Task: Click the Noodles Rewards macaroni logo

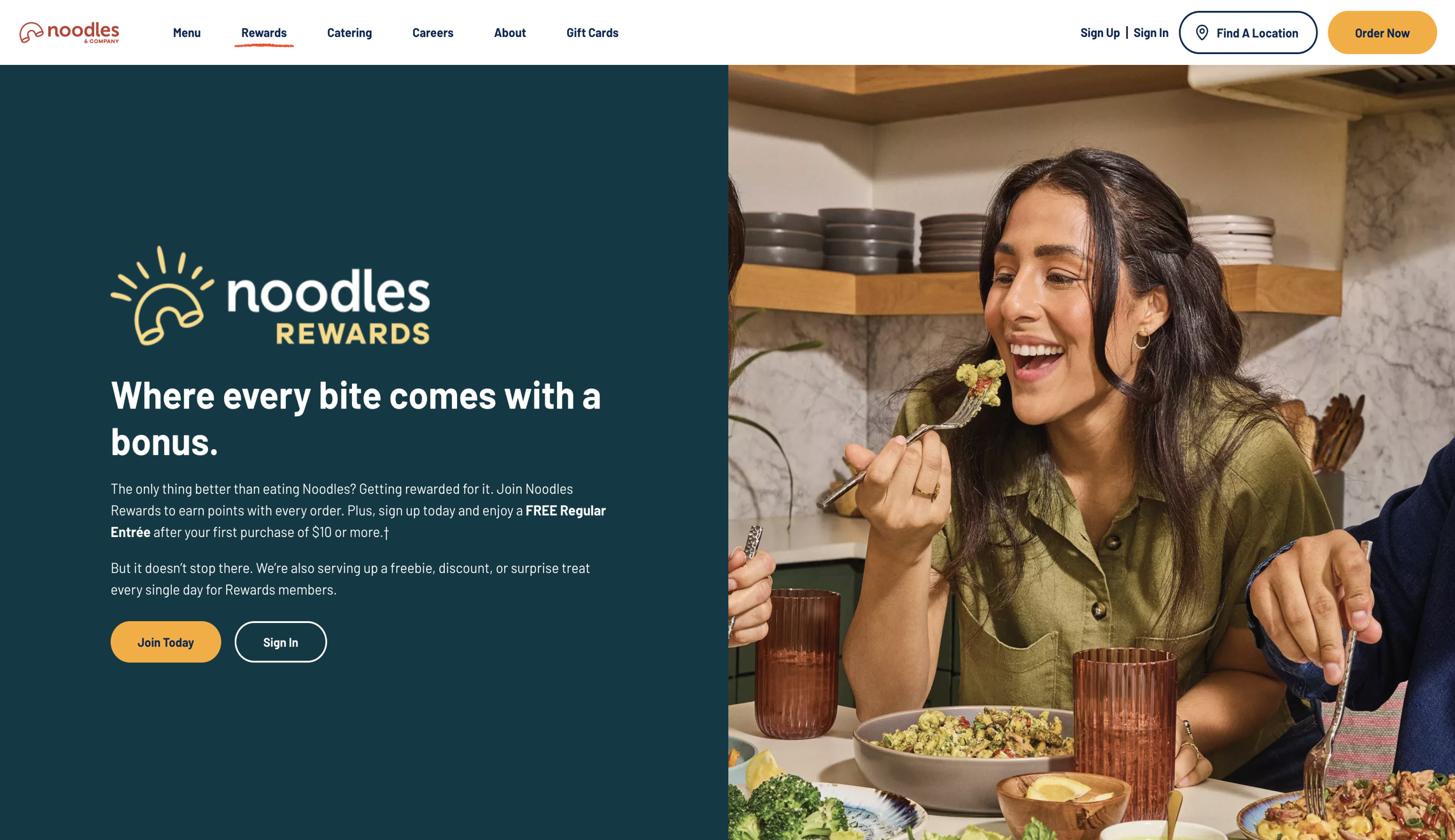Action: (162, 296)
